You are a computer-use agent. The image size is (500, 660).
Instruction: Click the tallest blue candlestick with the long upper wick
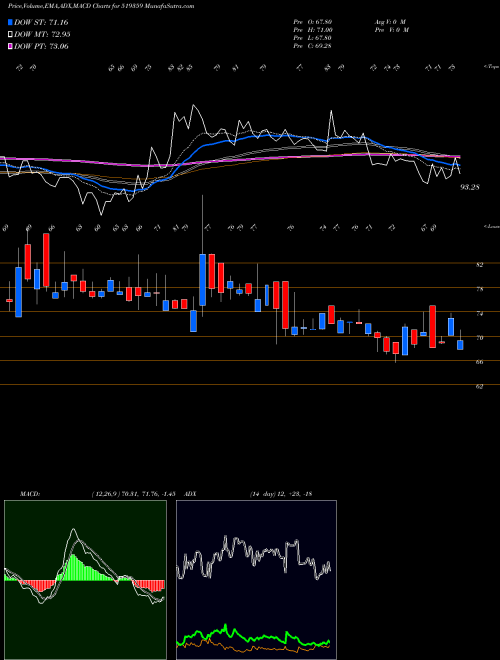202,279
